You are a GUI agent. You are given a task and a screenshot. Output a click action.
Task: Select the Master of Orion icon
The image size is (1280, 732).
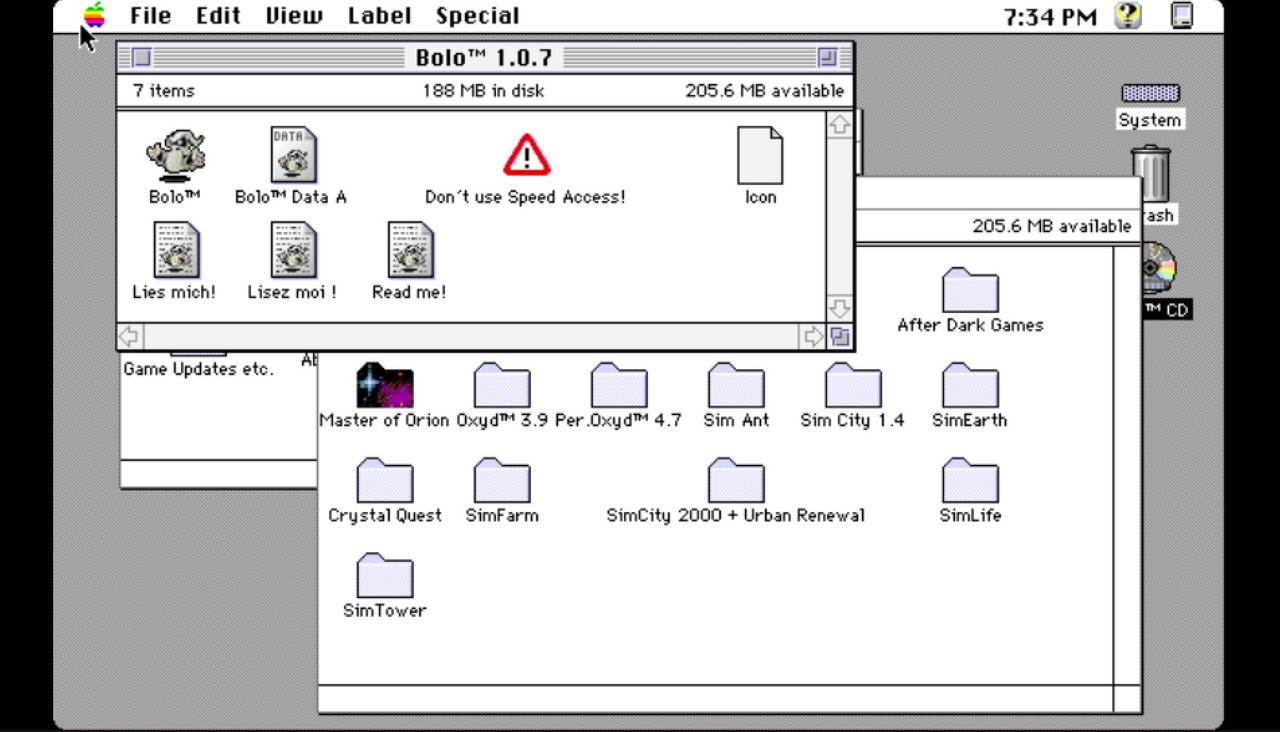pyautogui.click(x=385, y=385)
